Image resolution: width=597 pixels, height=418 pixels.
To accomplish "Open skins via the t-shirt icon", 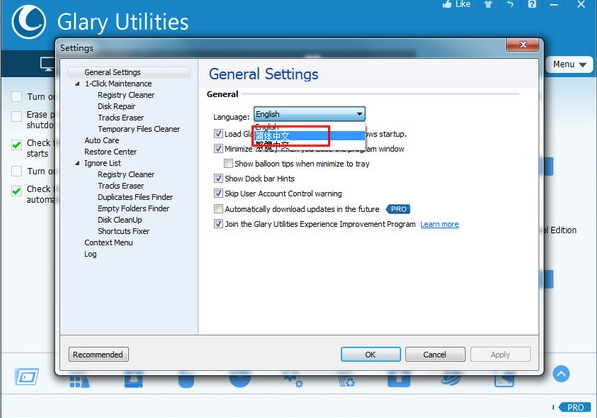I will [488, 4].
